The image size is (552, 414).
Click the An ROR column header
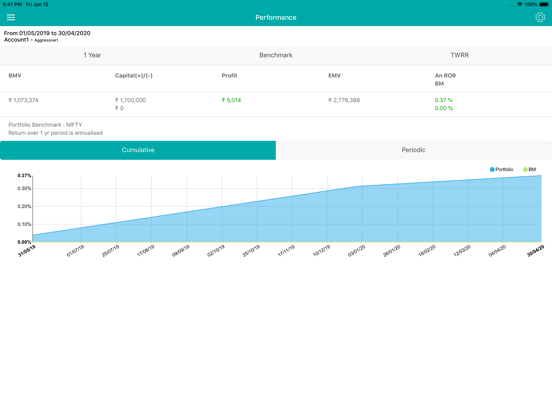pyautogui.click(x=445, y=76)
